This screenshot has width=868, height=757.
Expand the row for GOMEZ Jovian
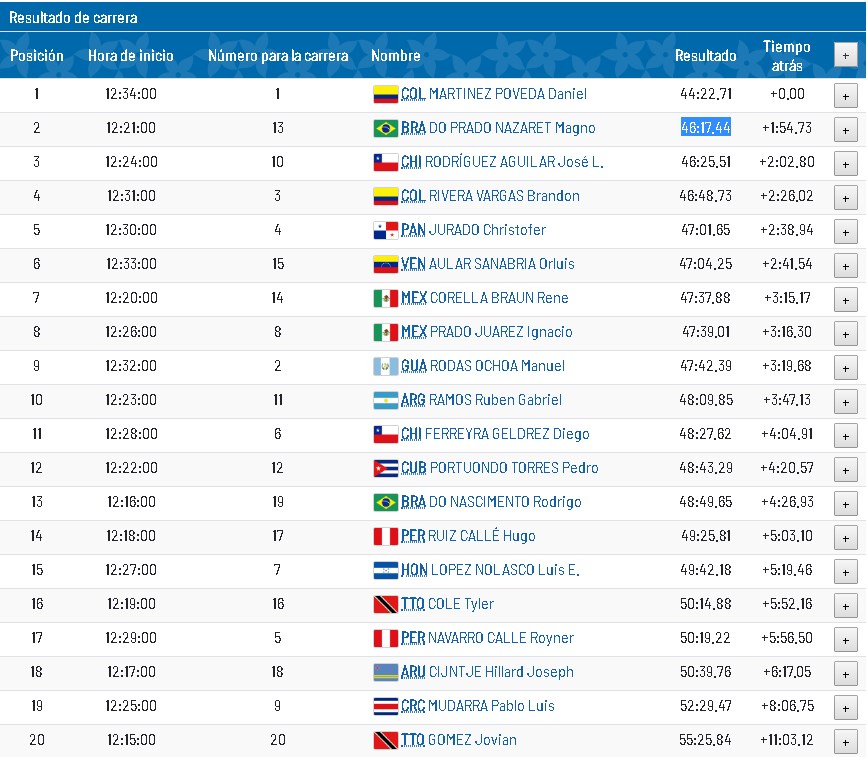pyautogui.click(x=845, y=741)
